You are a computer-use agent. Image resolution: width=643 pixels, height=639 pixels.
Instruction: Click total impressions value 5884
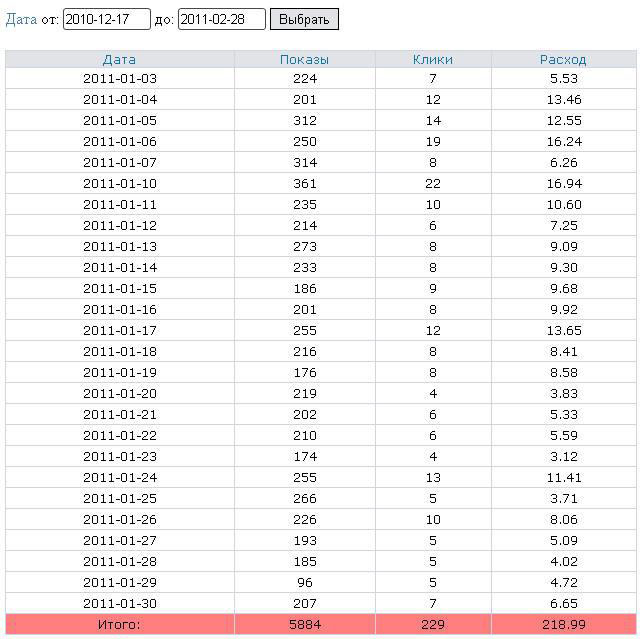(305, 625)
